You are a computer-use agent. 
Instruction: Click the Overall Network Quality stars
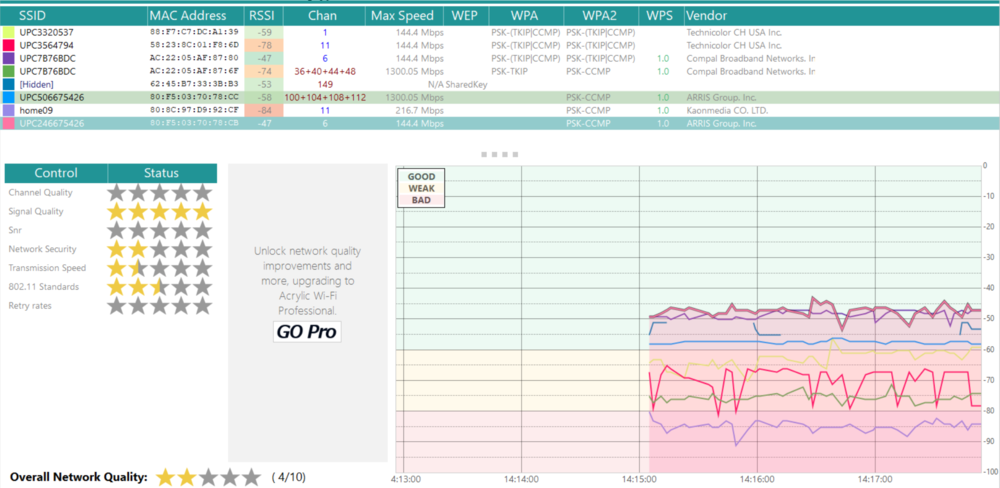tap(207, 477)
